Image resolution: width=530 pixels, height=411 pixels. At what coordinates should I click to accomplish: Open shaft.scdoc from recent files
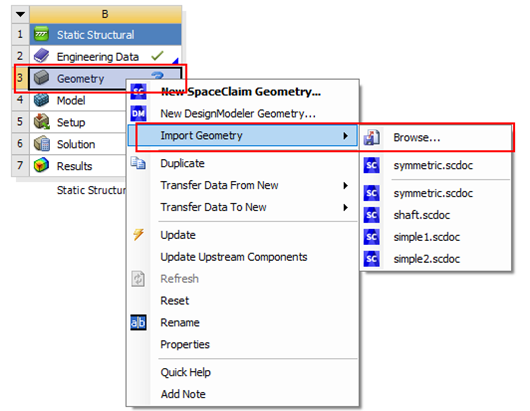click(421, 215)
